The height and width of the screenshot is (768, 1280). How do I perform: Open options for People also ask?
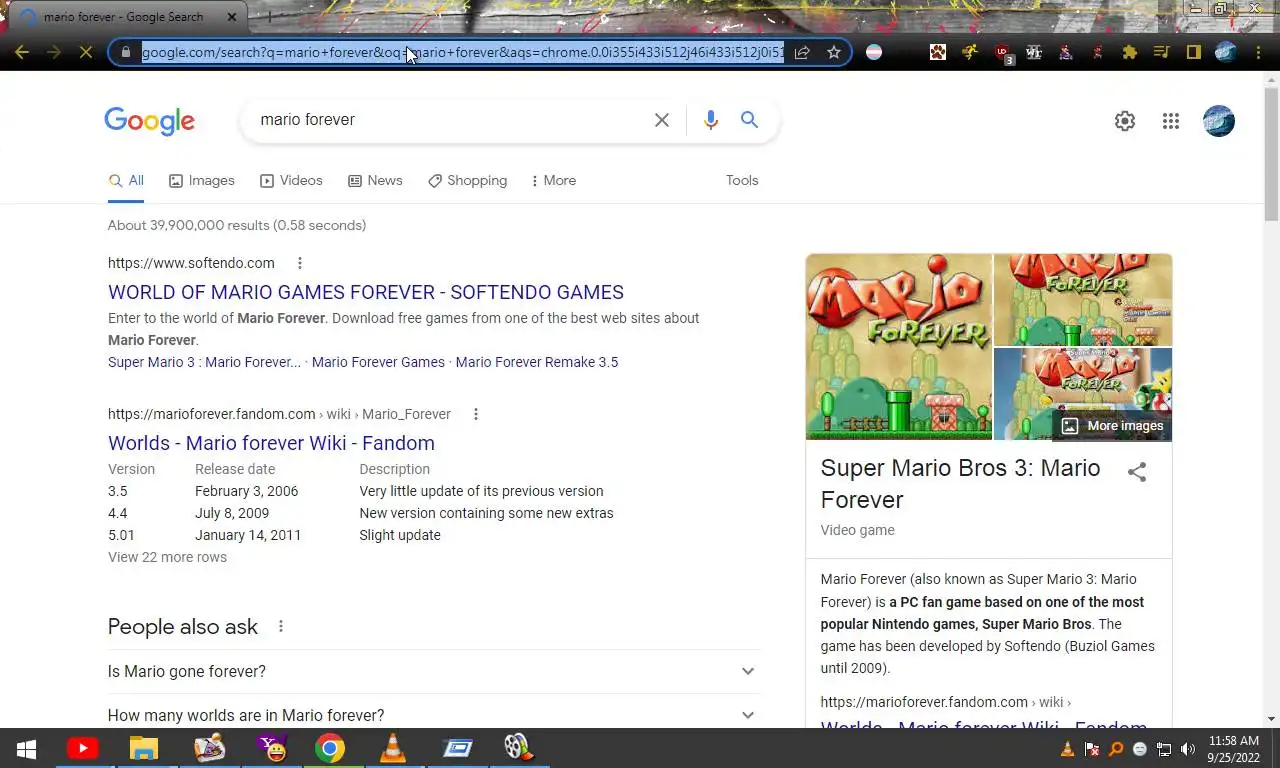point(281,626)
